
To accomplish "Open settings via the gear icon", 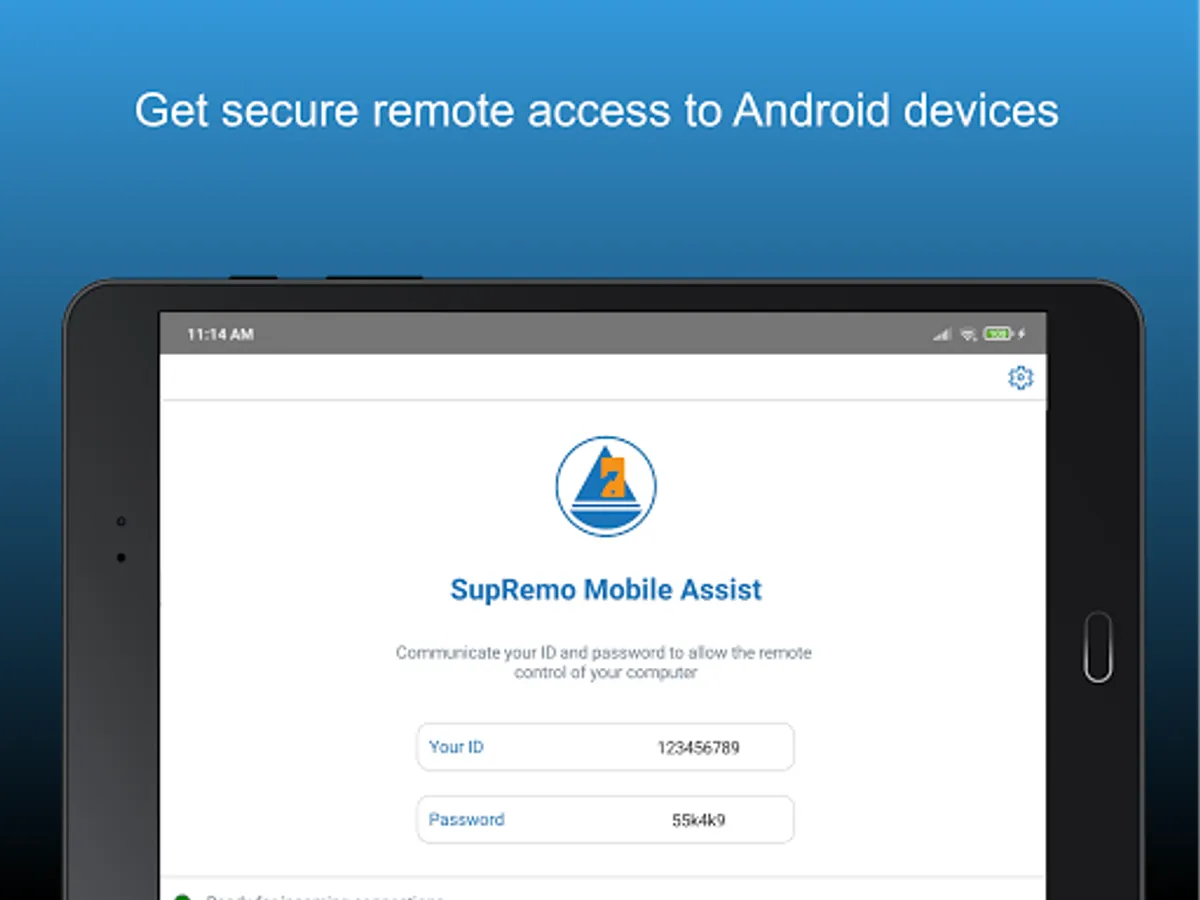I will tap(1020, 377).
